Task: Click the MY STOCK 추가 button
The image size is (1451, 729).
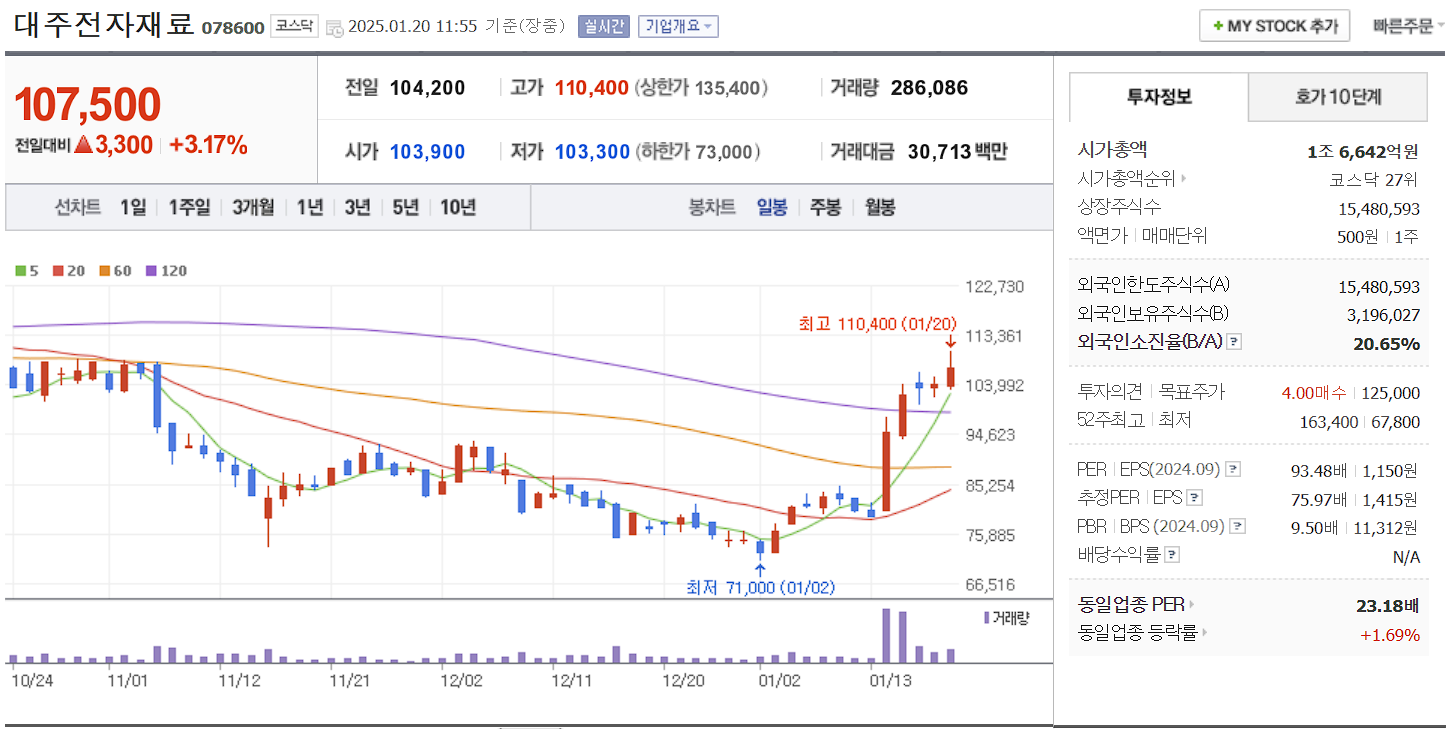Action: click(1274, 25)
